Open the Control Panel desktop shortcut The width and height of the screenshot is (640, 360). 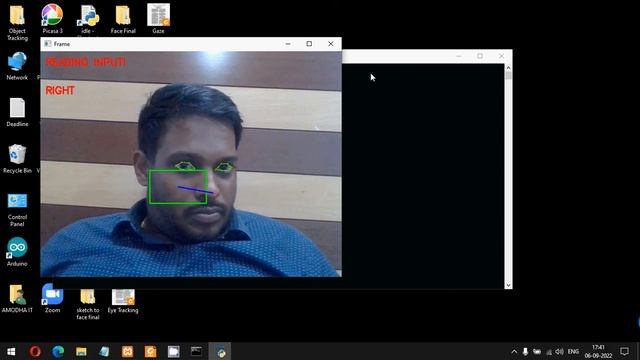coord(17,209)
